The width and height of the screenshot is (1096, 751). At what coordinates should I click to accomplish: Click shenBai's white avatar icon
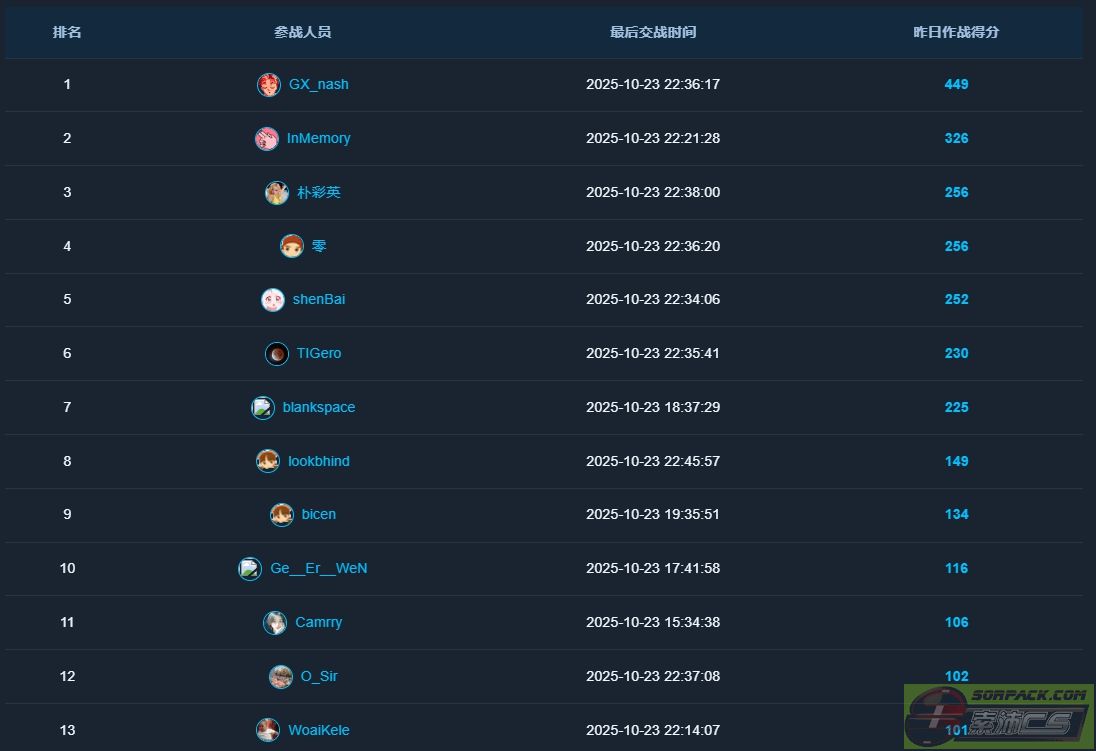coord(272,300)
